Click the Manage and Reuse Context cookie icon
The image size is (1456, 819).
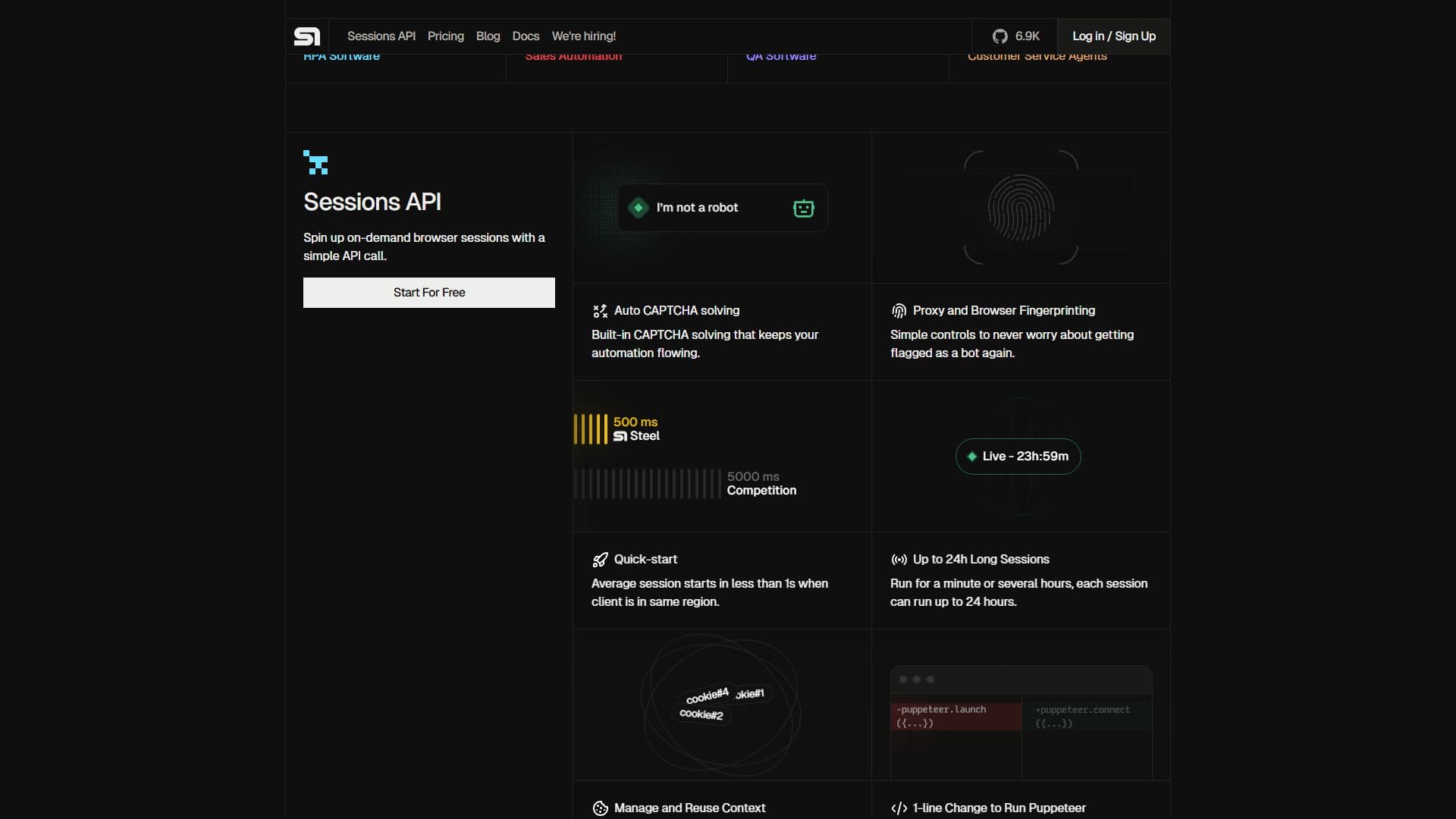600,808
